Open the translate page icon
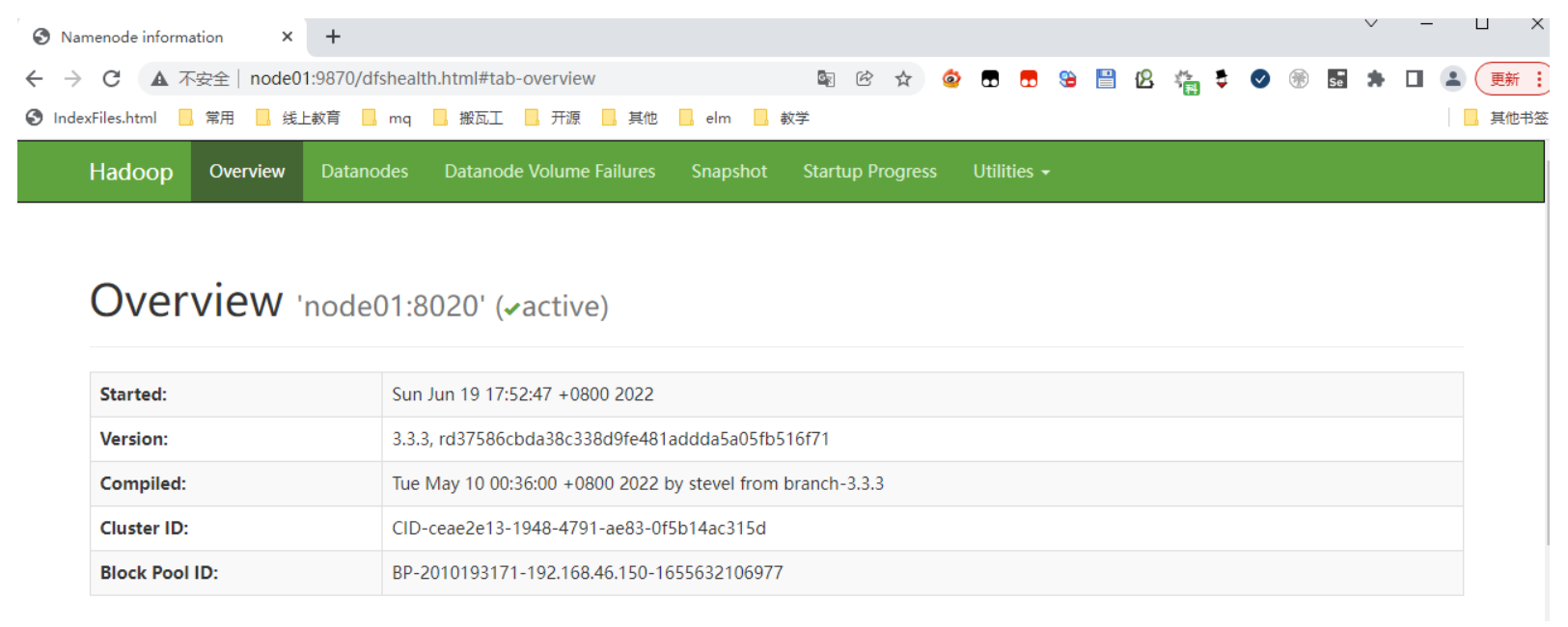1568x627 pixels. (x=826, y=79)
